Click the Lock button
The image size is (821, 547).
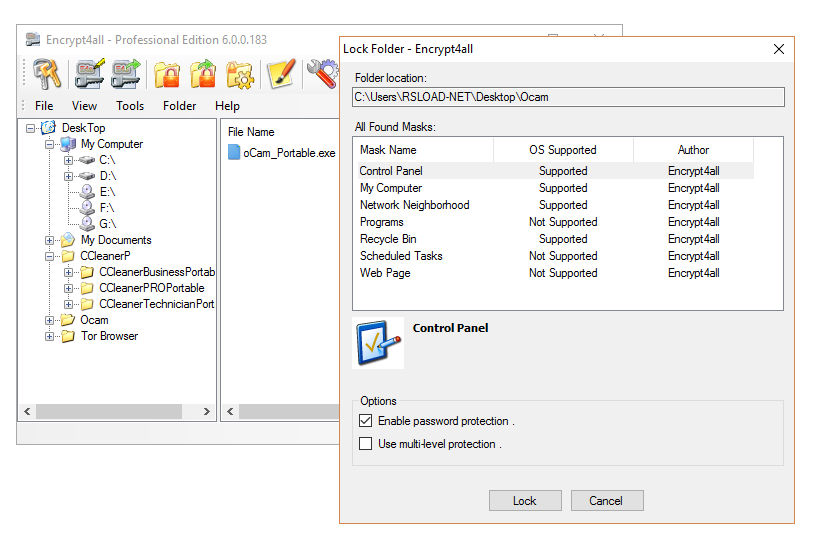point(525,500)
